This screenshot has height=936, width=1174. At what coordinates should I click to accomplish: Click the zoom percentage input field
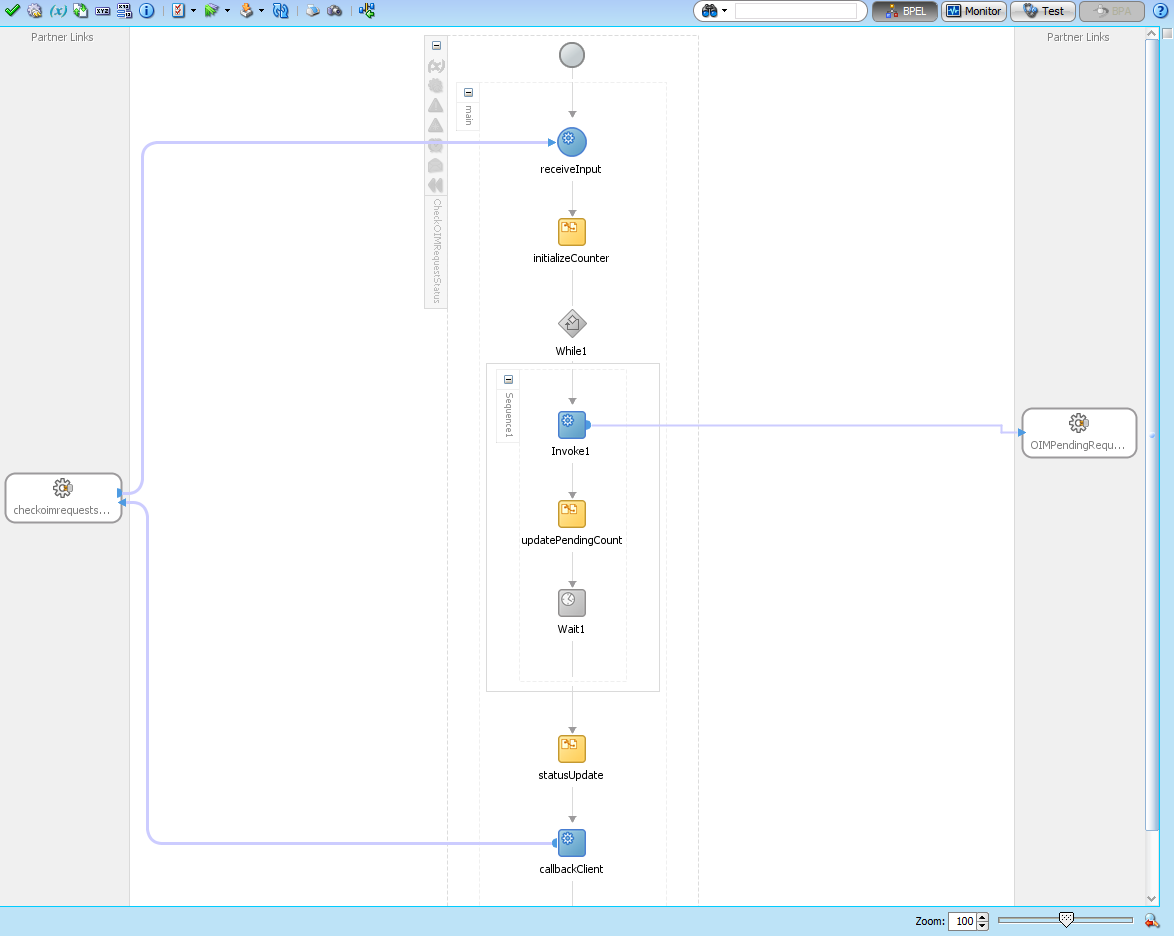963,920
